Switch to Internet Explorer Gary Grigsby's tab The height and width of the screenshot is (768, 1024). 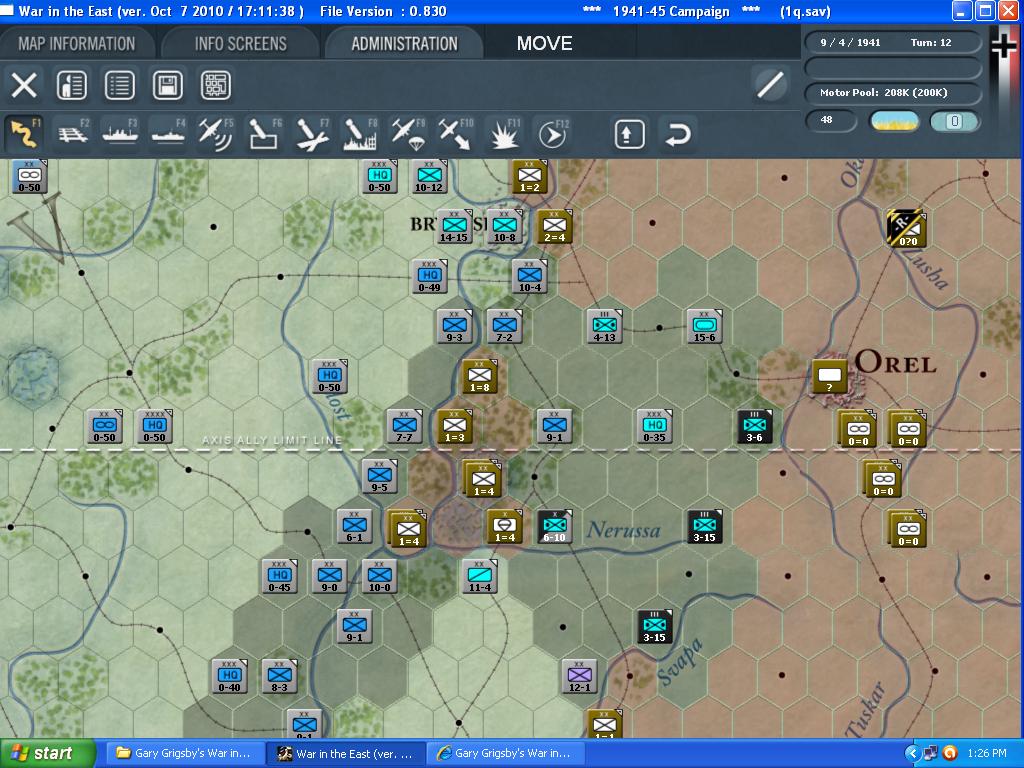click(x=505, y=753)
